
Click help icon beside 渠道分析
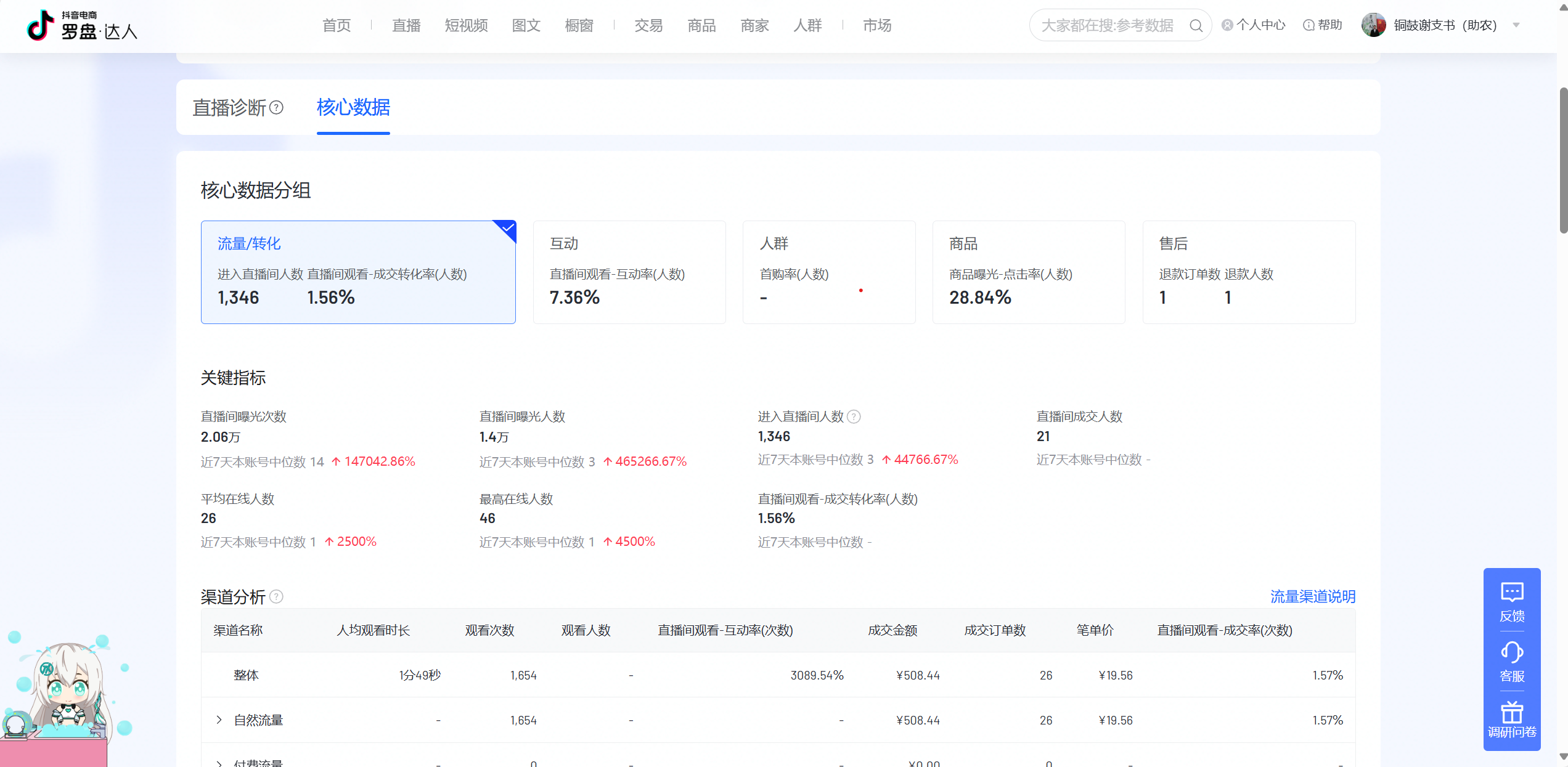277,596
